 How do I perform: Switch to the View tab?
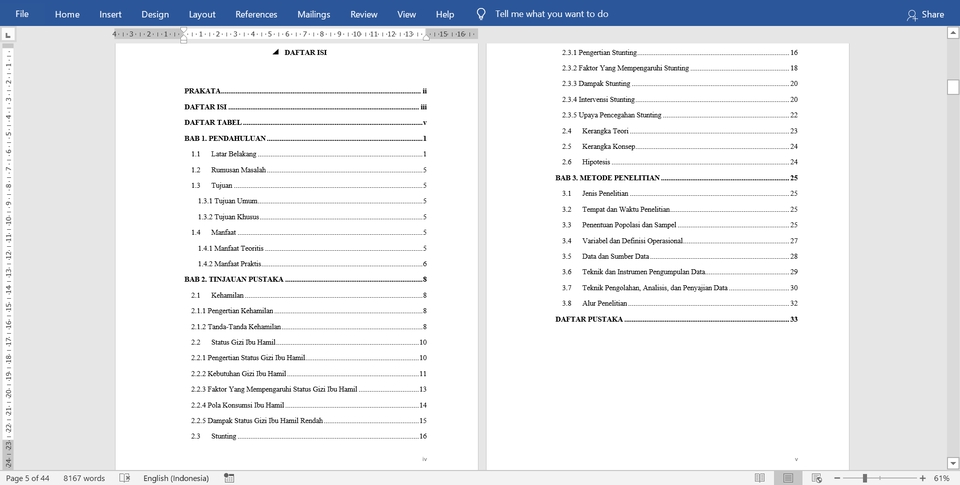point(407,14)
